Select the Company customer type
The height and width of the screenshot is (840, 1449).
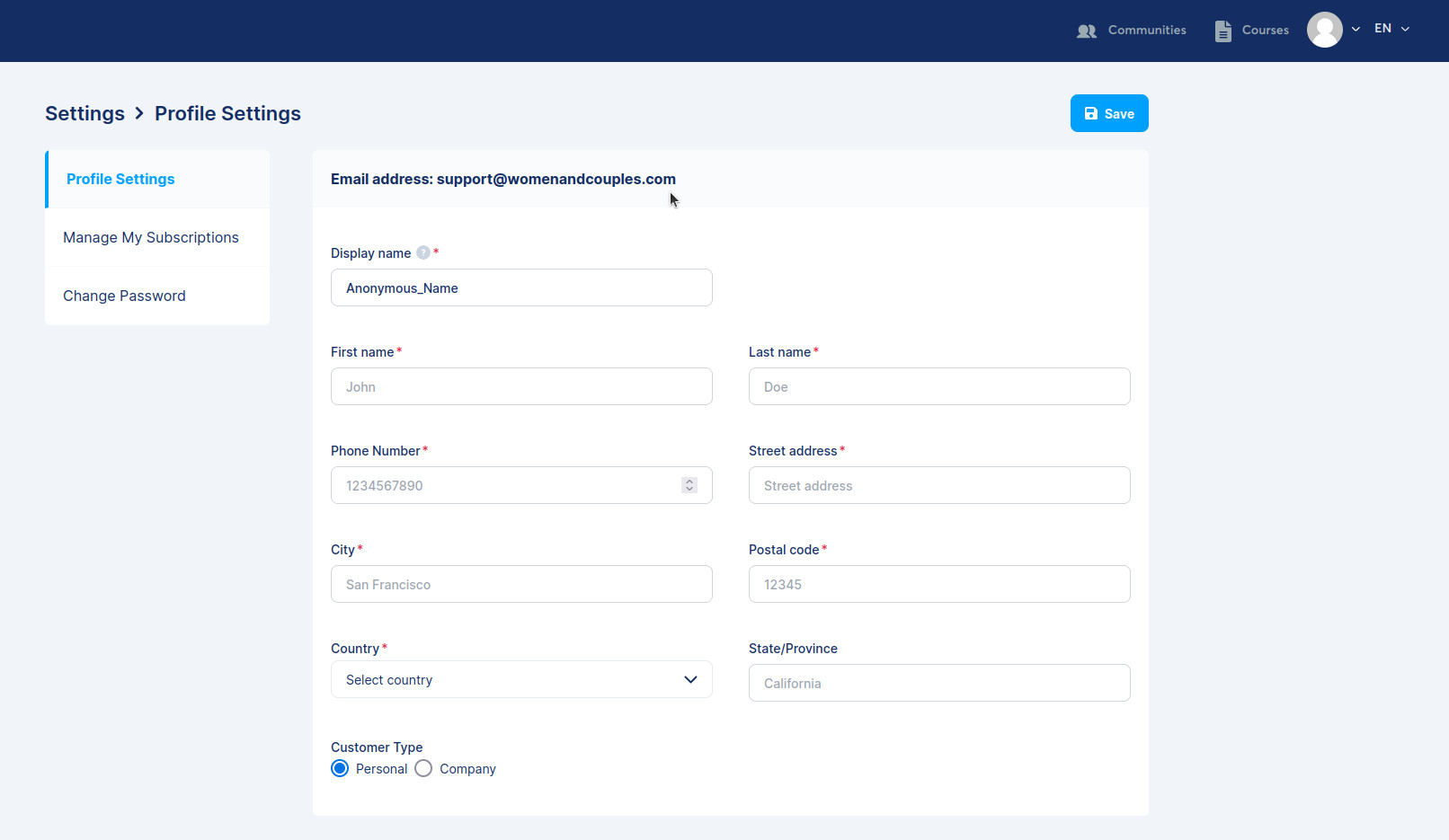[423, 769]
